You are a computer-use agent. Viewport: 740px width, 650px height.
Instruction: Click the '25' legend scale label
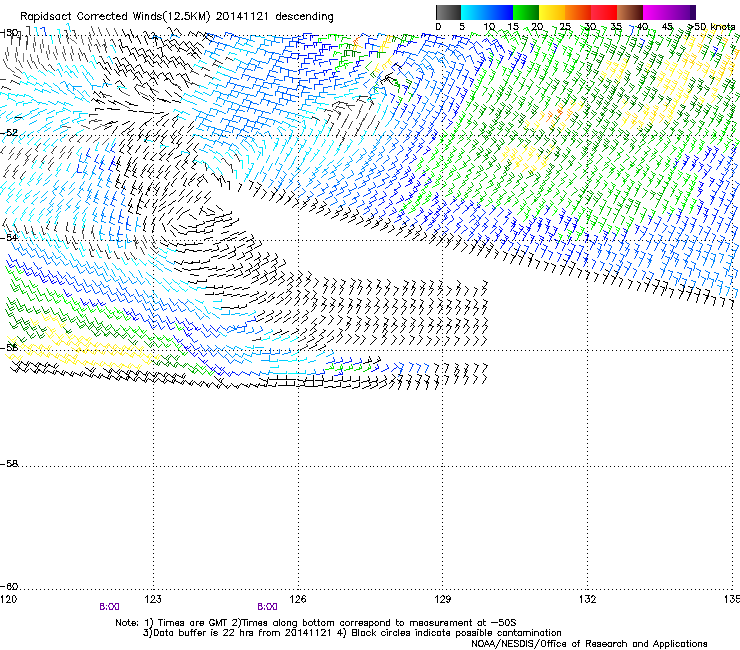tap(565, 27)
